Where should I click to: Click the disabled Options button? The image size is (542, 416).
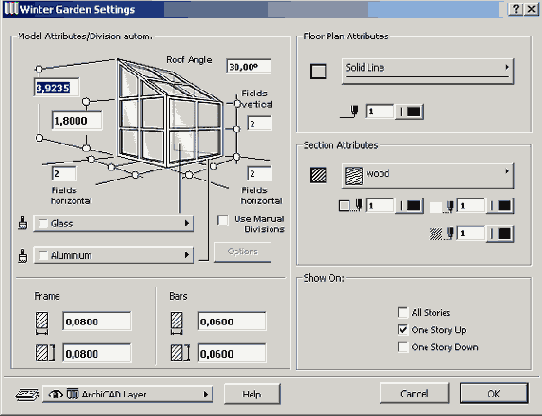(243, 252)
